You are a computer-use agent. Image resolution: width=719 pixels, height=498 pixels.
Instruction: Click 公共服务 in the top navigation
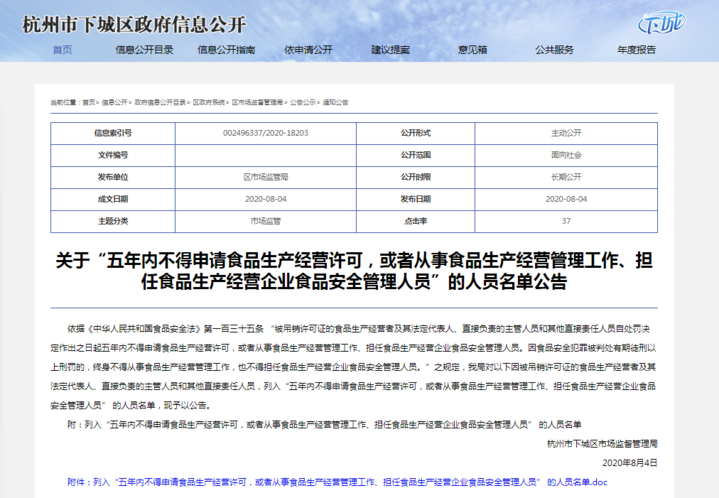(x=554, y=49)
